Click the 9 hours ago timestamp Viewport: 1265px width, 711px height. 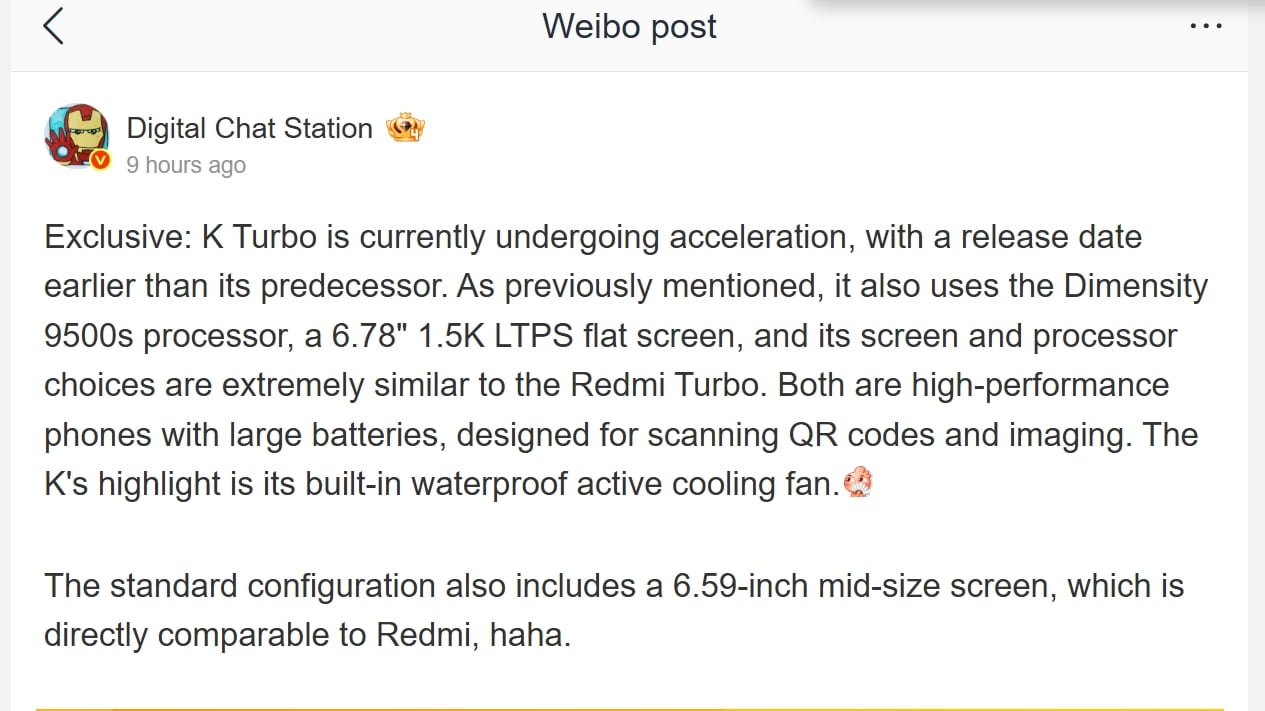186,165
